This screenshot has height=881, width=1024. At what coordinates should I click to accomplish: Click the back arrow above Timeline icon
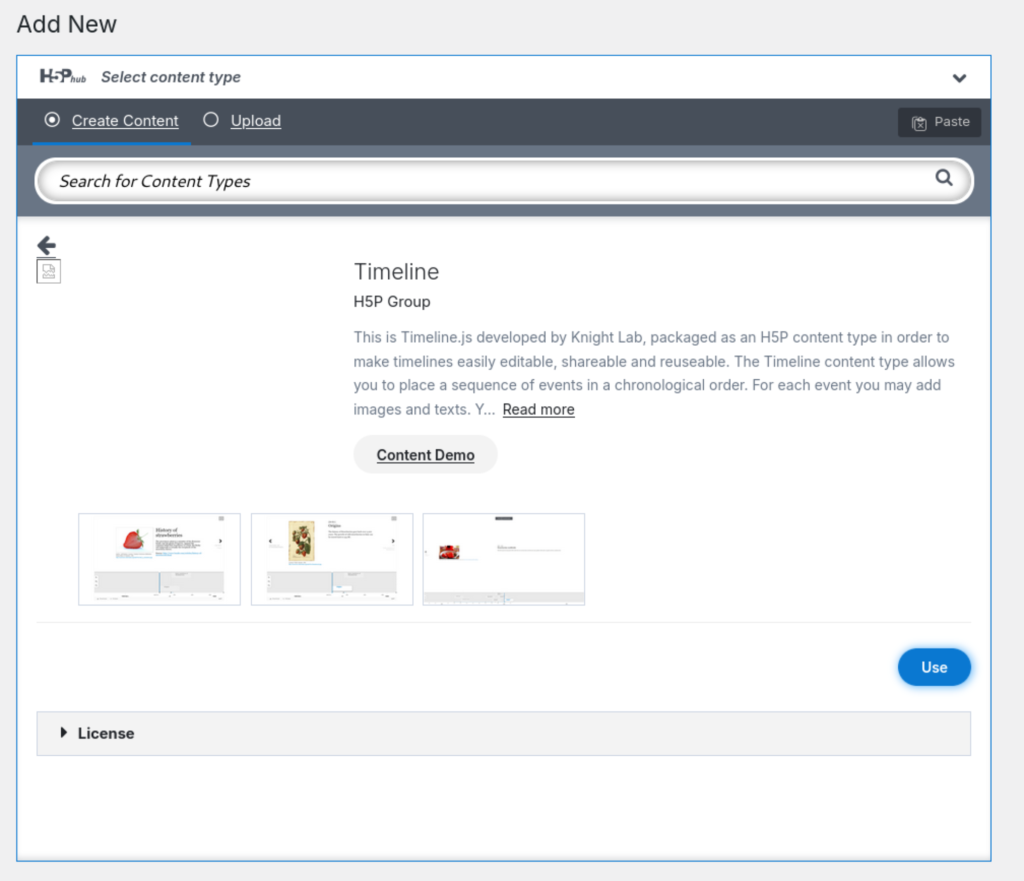[x=46, y=245]
